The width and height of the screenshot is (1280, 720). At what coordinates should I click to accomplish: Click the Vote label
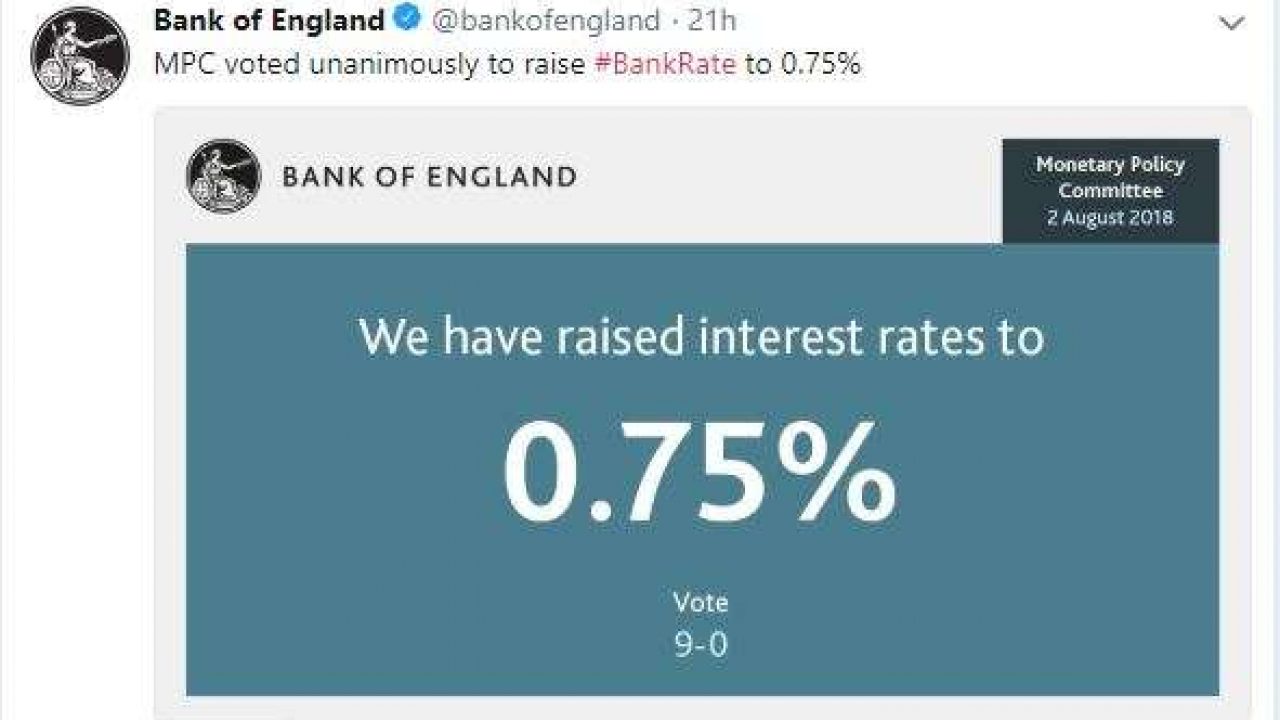(700, 602)
